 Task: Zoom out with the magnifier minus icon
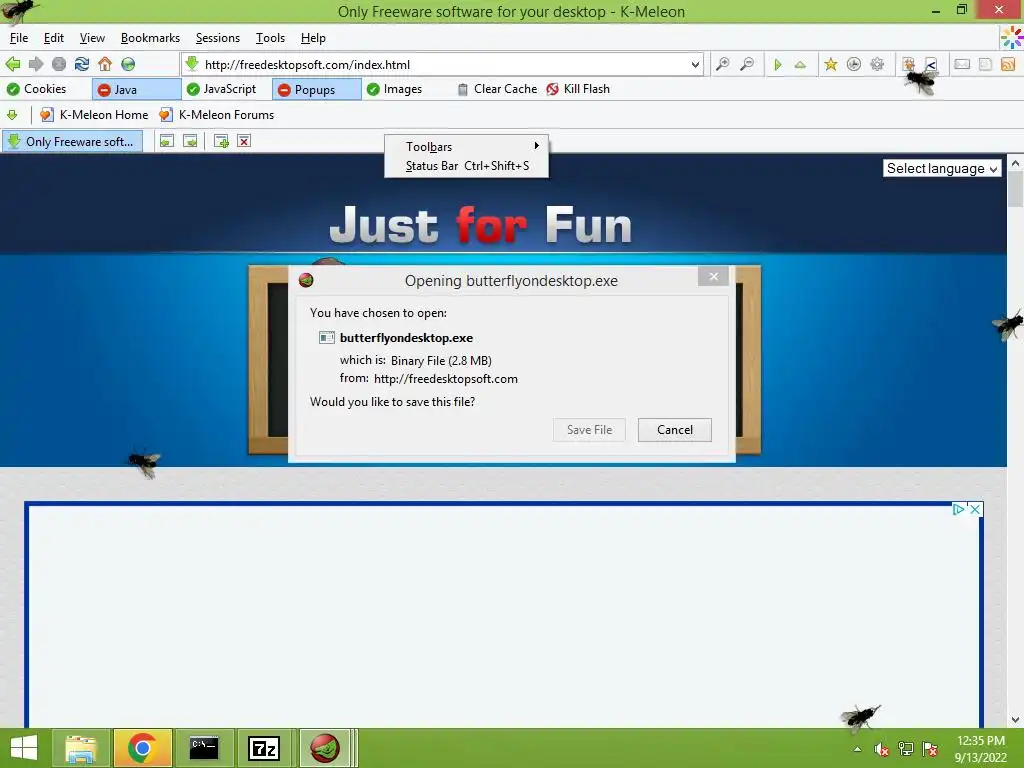[x=746, y=64]
